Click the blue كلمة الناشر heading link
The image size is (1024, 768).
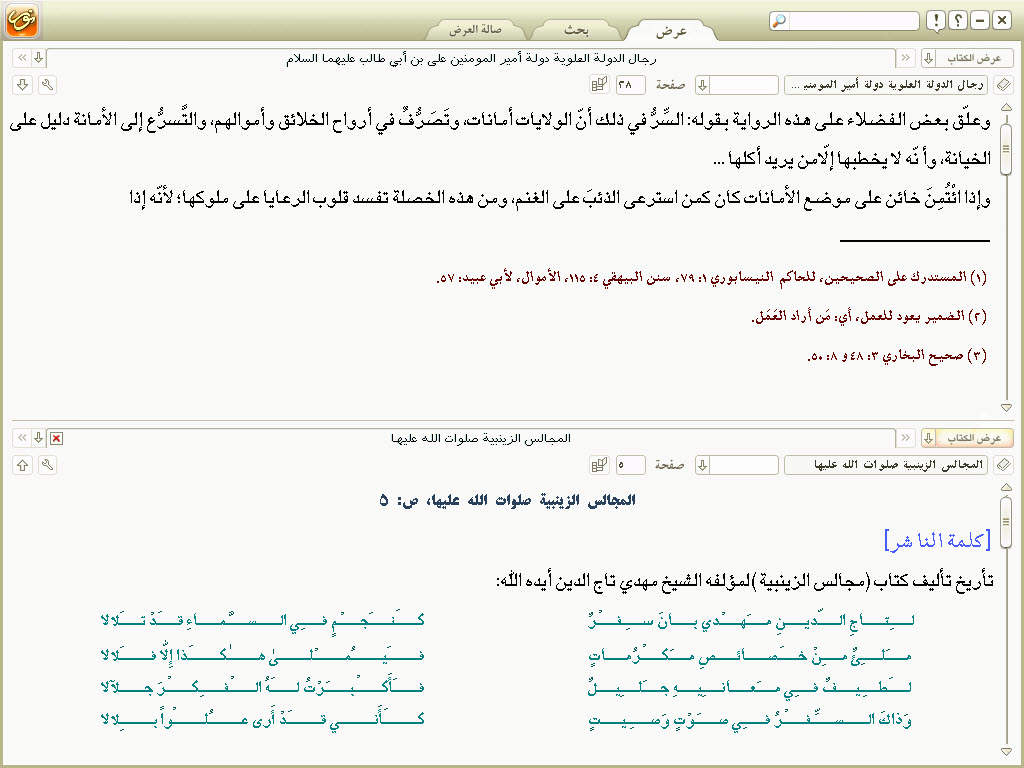[937, 541]
